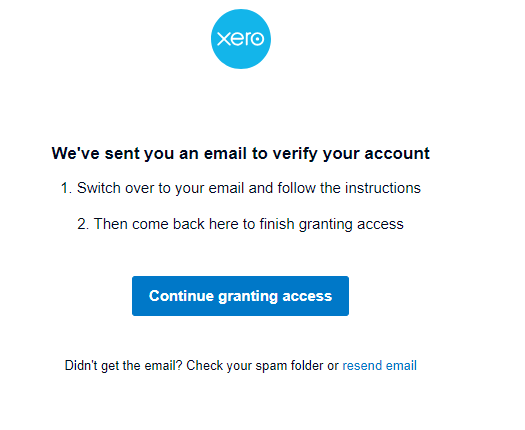This screenshot has width=525, height=430.
Task: Click the Continue granting access button
Action: (x=240, y=296)
